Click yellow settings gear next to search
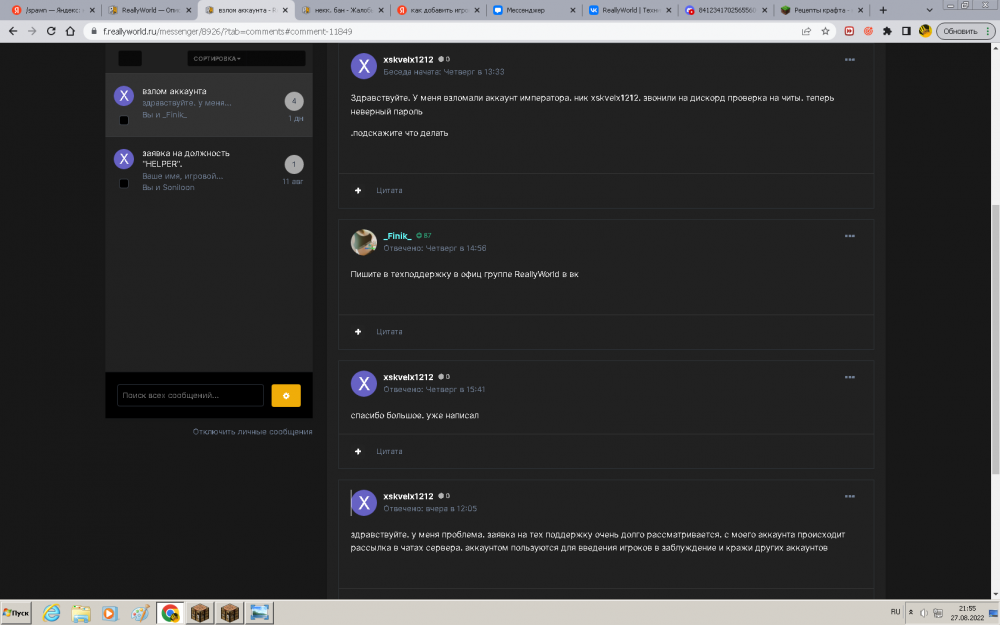Image resolution: width=1000 pixels, height=625 pixels. tap(286, 395)
